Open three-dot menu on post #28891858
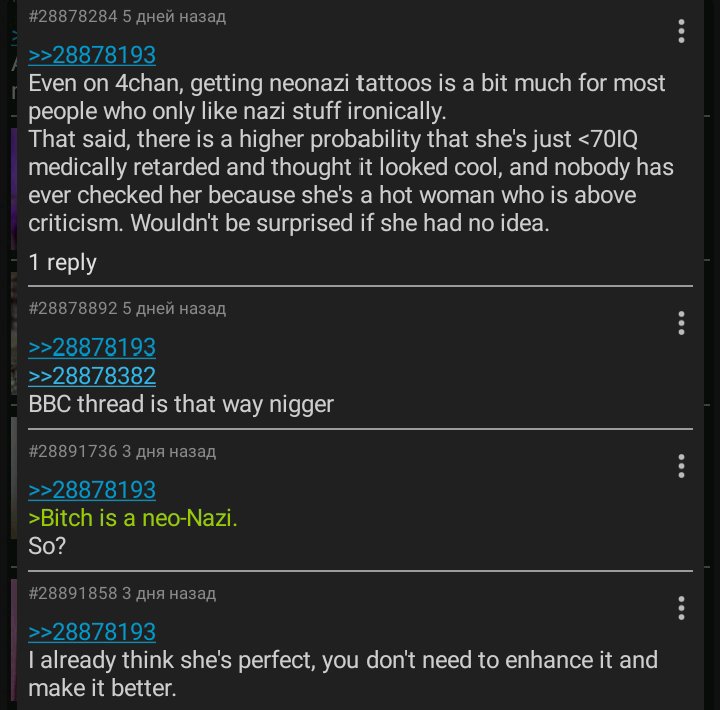Image resolution: width=720 pixels, height=710 pixels. coord(681,608)
